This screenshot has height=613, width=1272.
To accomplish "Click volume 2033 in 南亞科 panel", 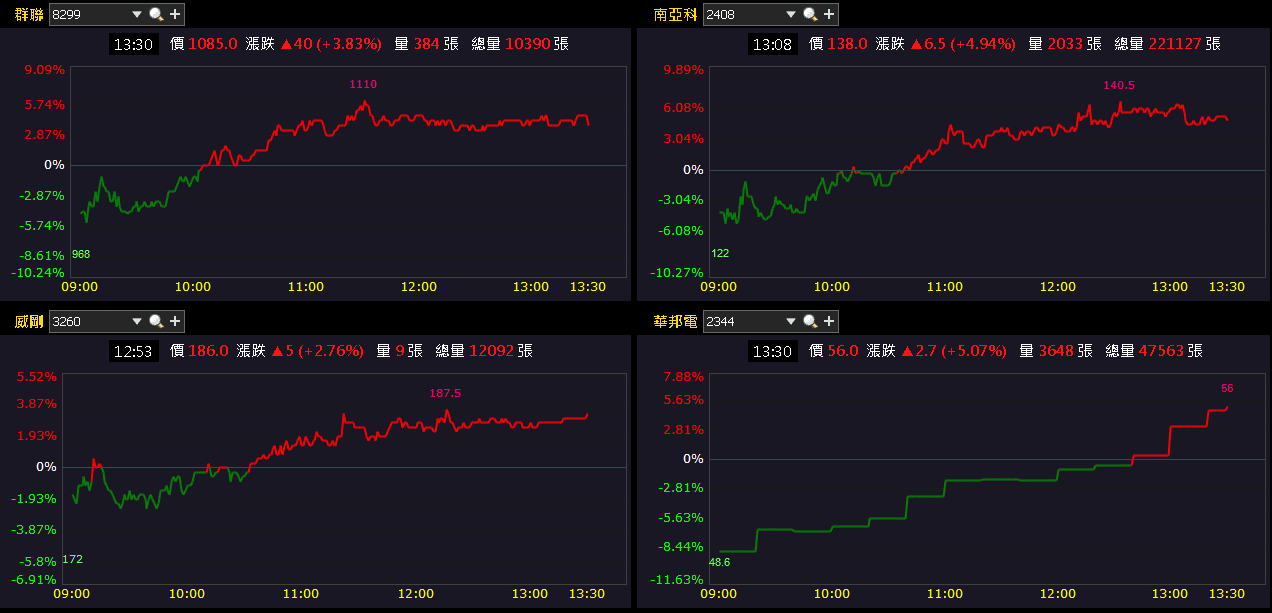I will tap(1065, 44).
